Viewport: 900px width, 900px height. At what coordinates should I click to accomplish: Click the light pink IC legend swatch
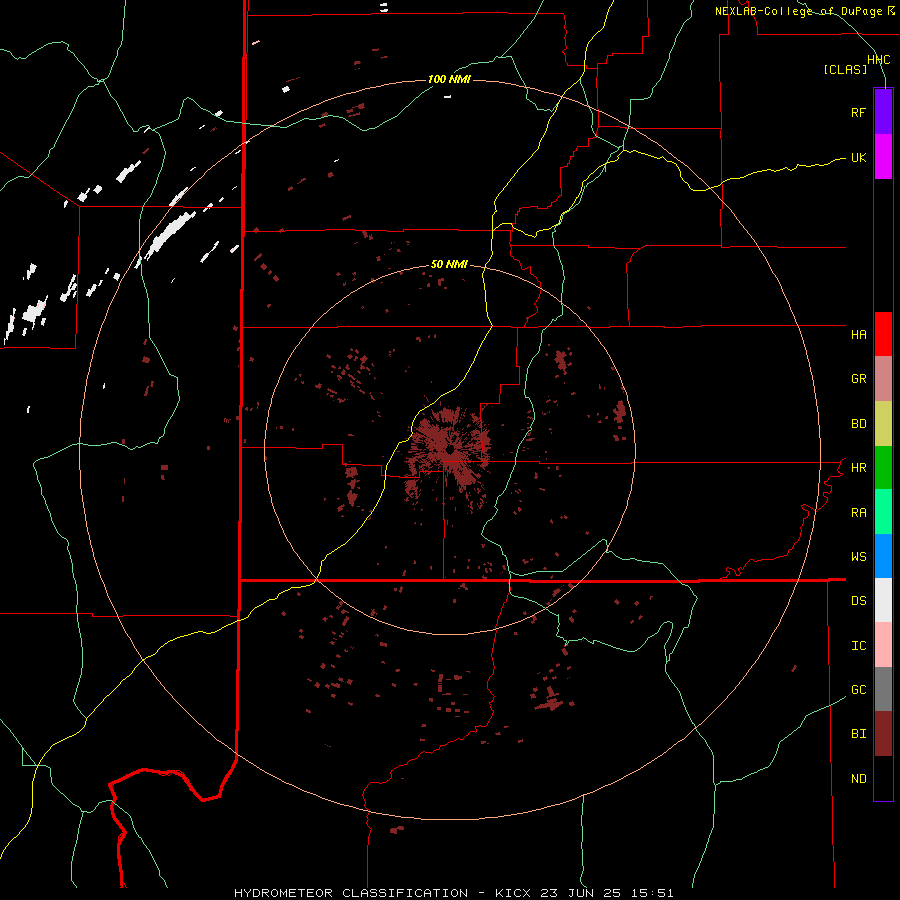click(x=883, y=645)
